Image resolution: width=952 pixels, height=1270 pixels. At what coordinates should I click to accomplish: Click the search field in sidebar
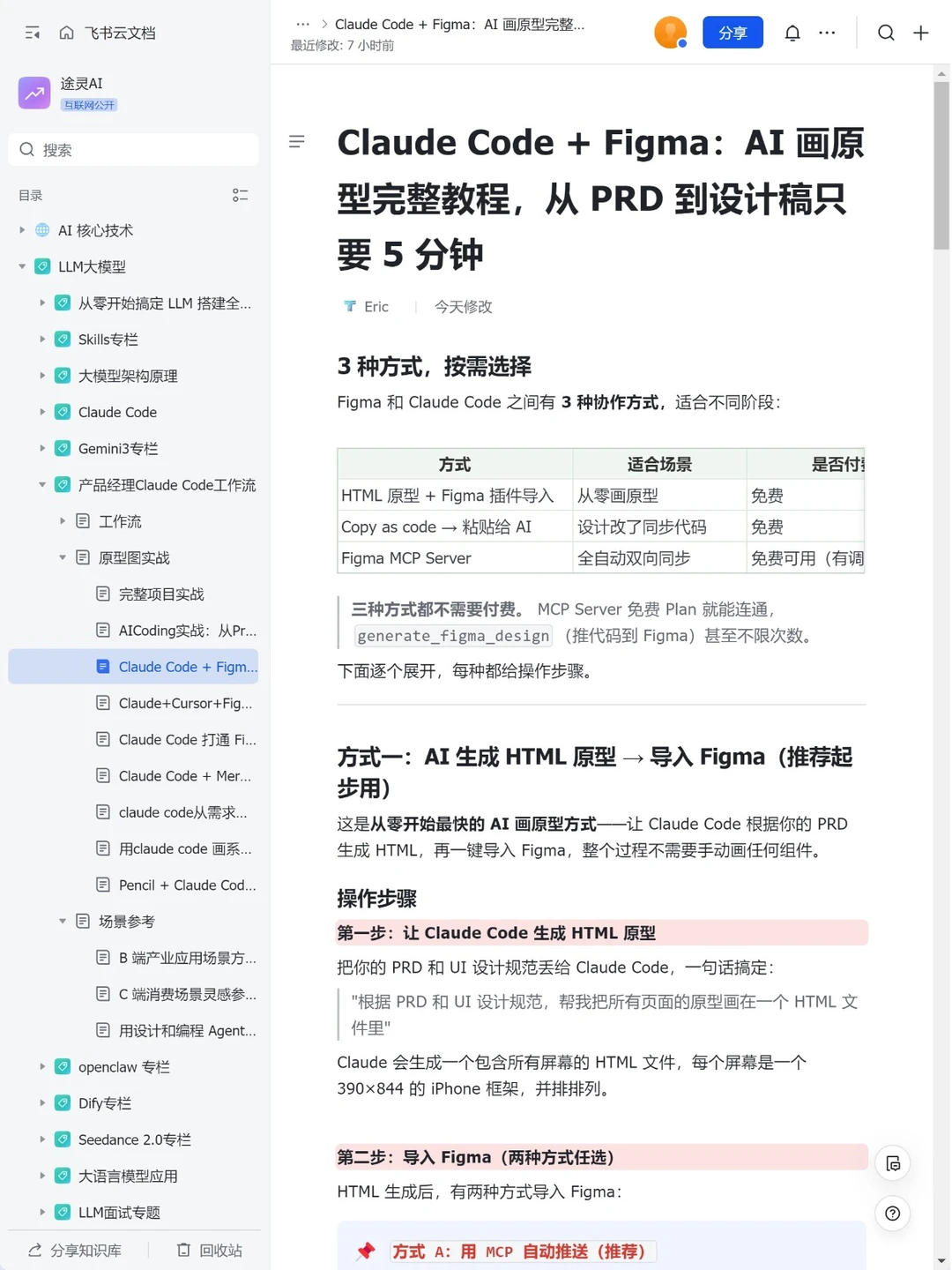point(134,150)
